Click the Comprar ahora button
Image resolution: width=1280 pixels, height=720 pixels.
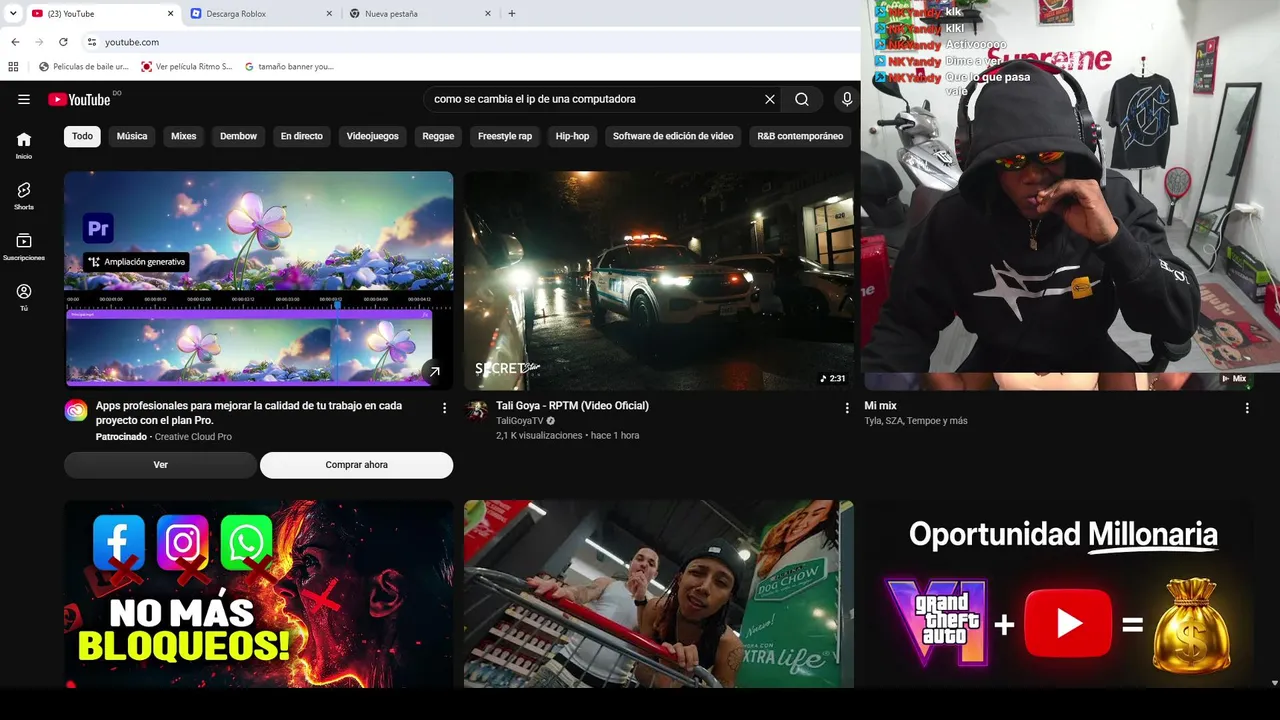click(x=356, y=465)
